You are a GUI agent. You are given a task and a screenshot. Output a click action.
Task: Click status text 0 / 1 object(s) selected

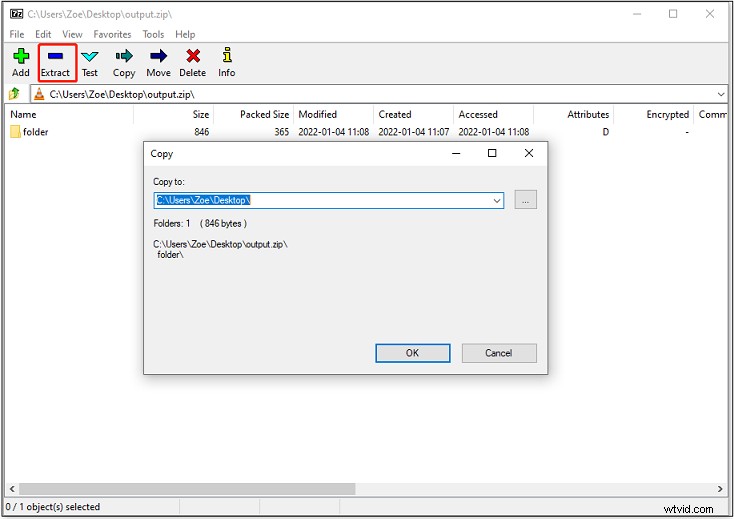click(53, 507)
